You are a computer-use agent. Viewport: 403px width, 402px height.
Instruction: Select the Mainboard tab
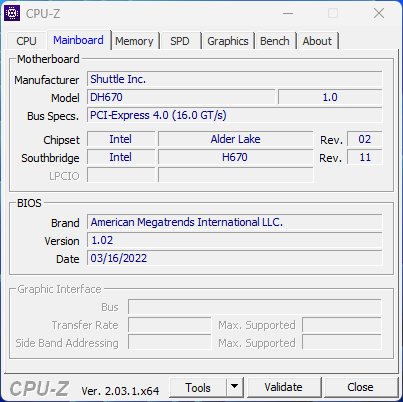click(x=78, y=40)
